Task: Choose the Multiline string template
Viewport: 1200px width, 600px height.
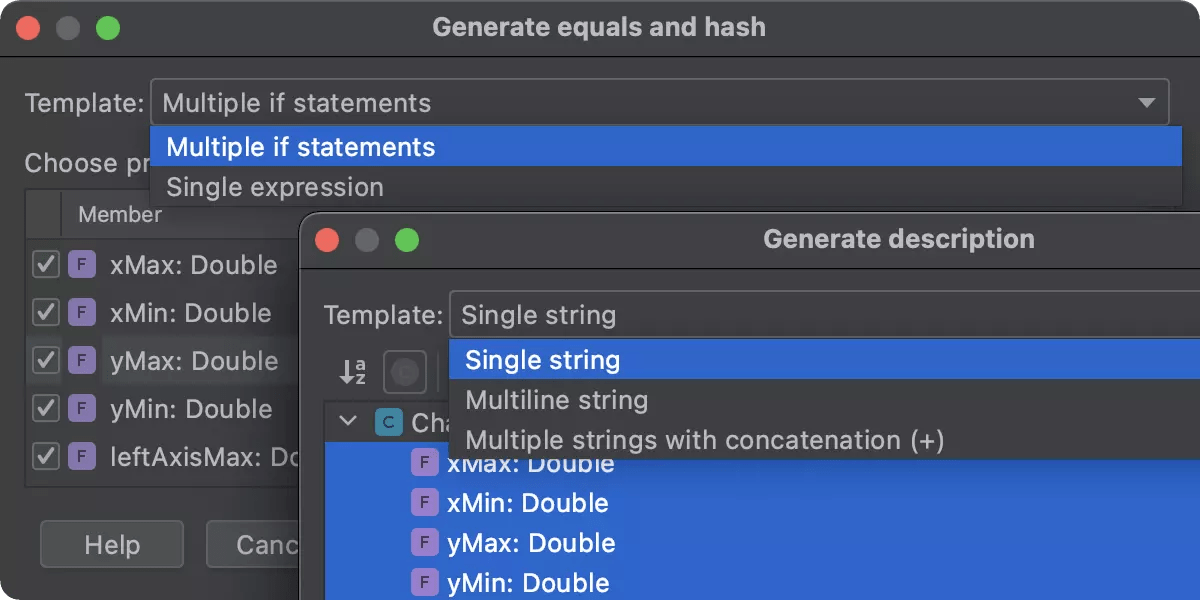Action: [556, 400]
